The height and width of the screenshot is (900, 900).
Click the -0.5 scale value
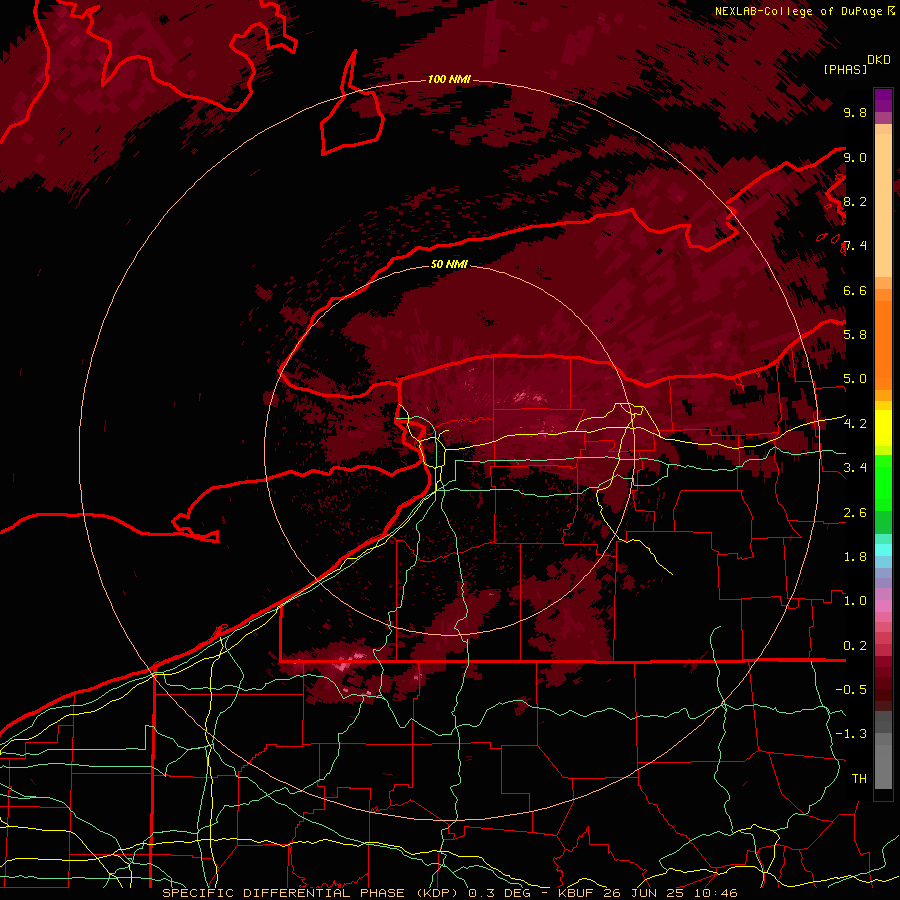click(x=851, y=690)
